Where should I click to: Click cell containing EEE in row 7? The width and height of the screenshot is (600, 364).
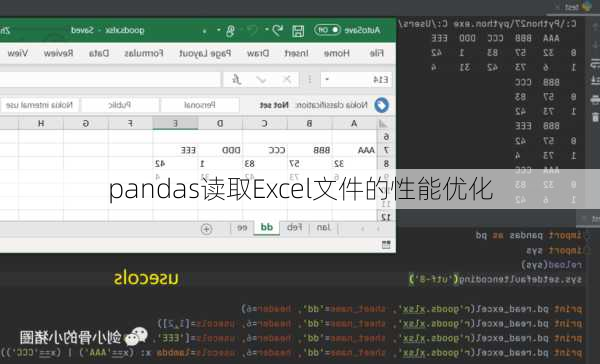tap(175, 150)
